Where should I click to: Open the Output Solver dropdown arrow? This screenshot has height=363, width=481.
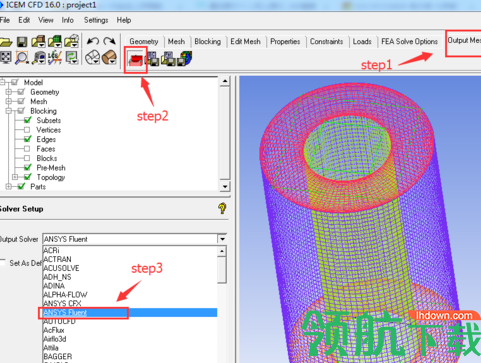click(x=222, y=239)
